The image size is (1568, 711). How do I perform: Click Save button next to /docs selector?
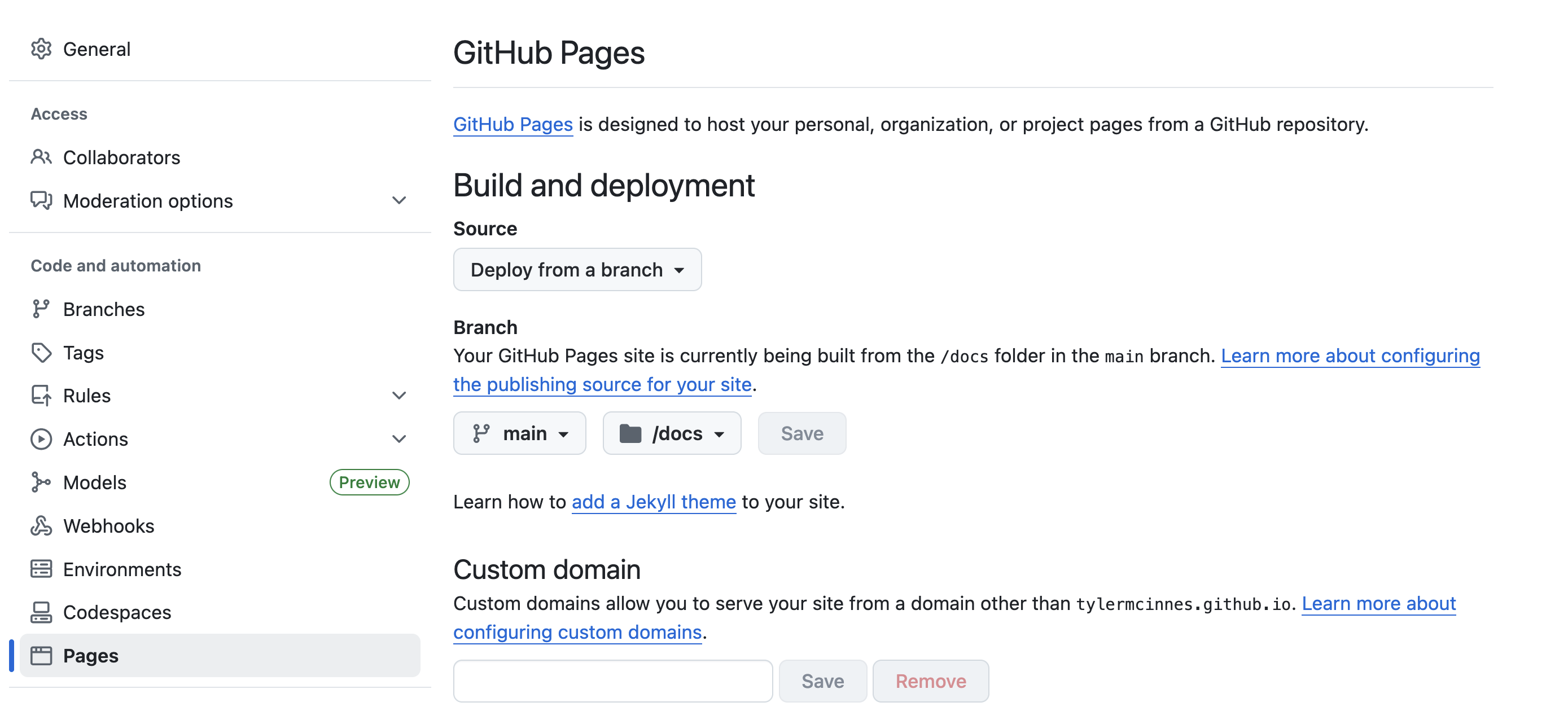click(x=801, y=433)
